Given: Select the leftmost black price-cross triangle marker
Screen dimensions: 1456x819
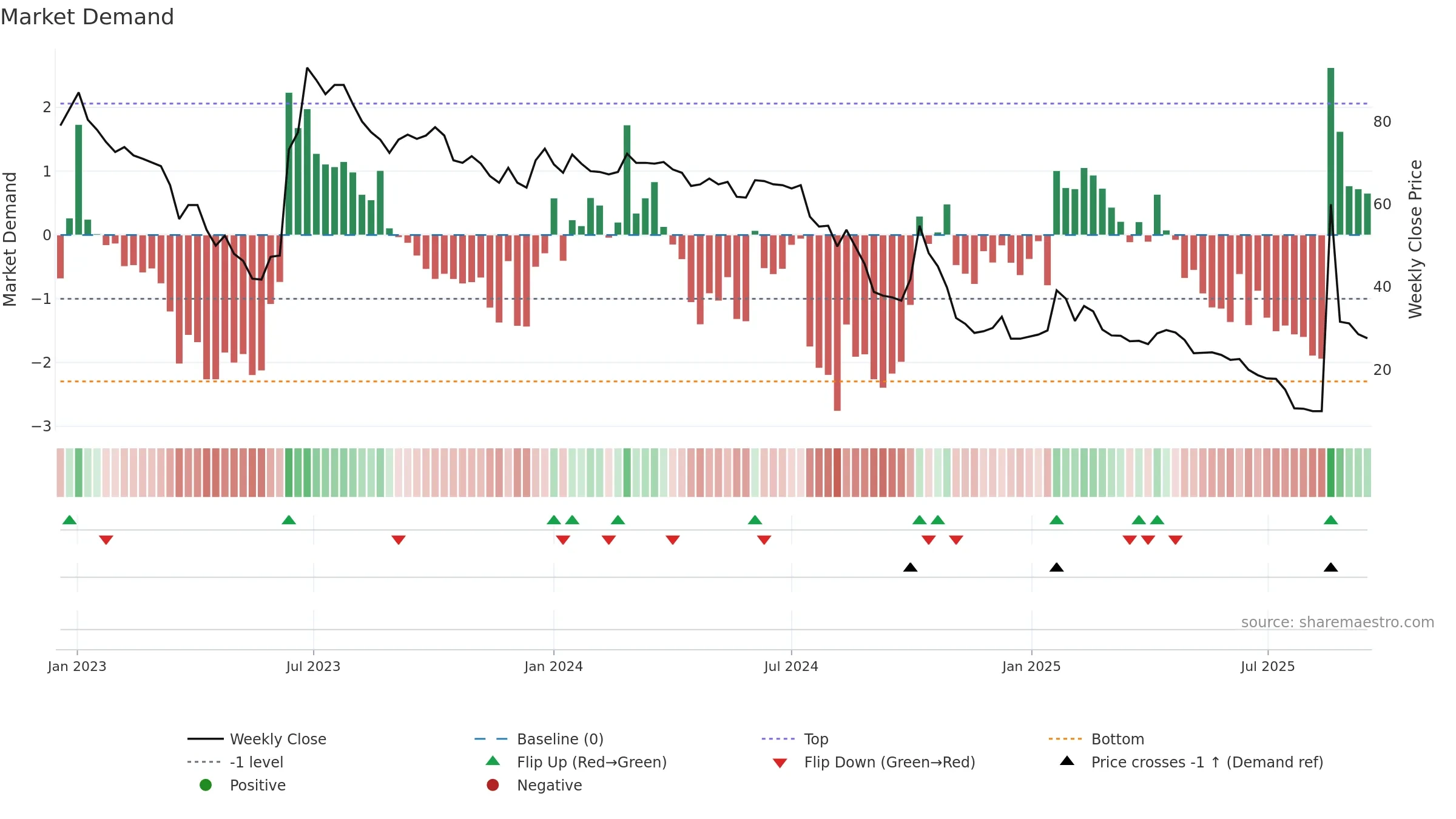Looking at the screenshot, I should click(x=910, y=567).
